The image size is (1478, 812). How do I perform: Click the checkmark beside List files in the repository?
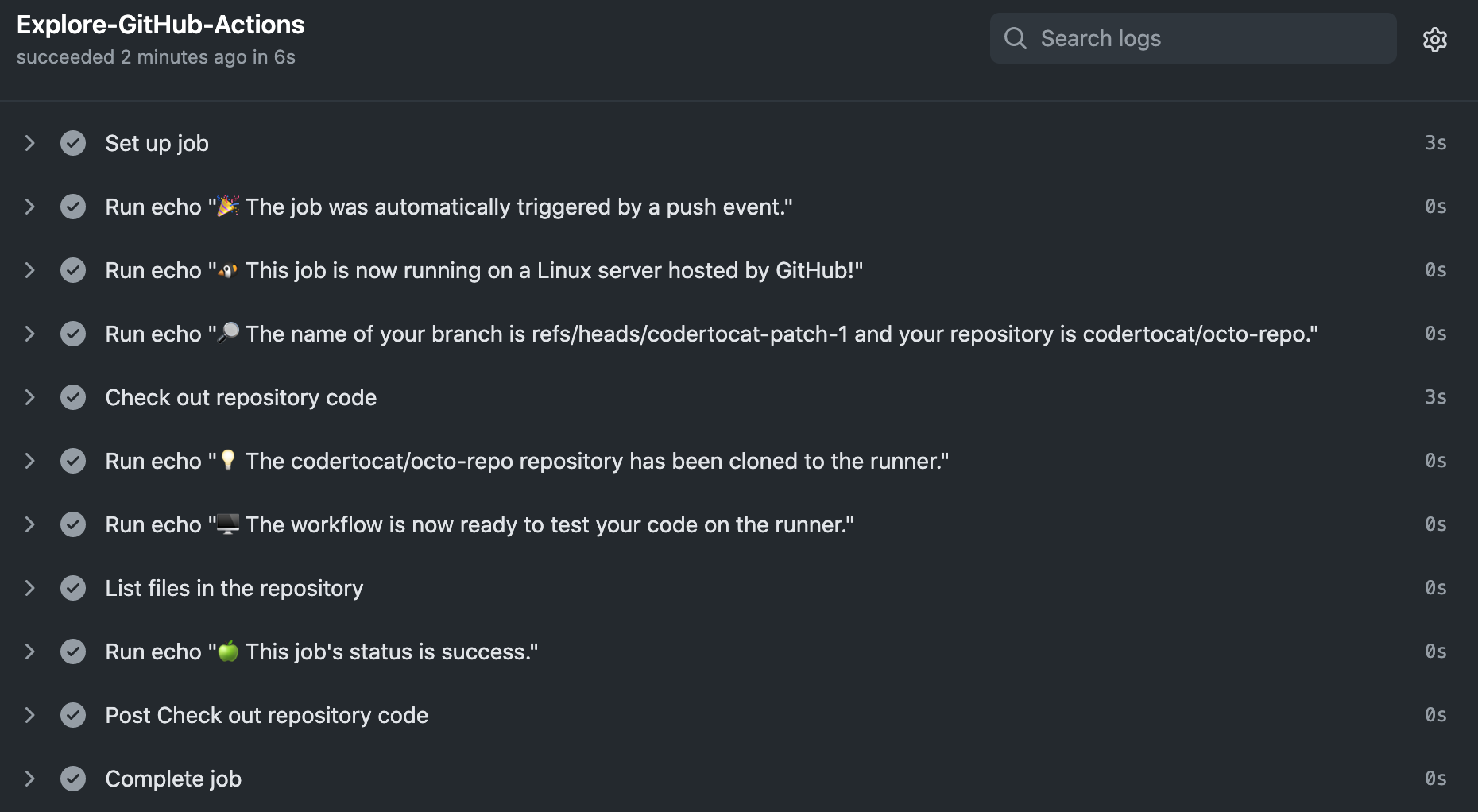click(73, 588)
